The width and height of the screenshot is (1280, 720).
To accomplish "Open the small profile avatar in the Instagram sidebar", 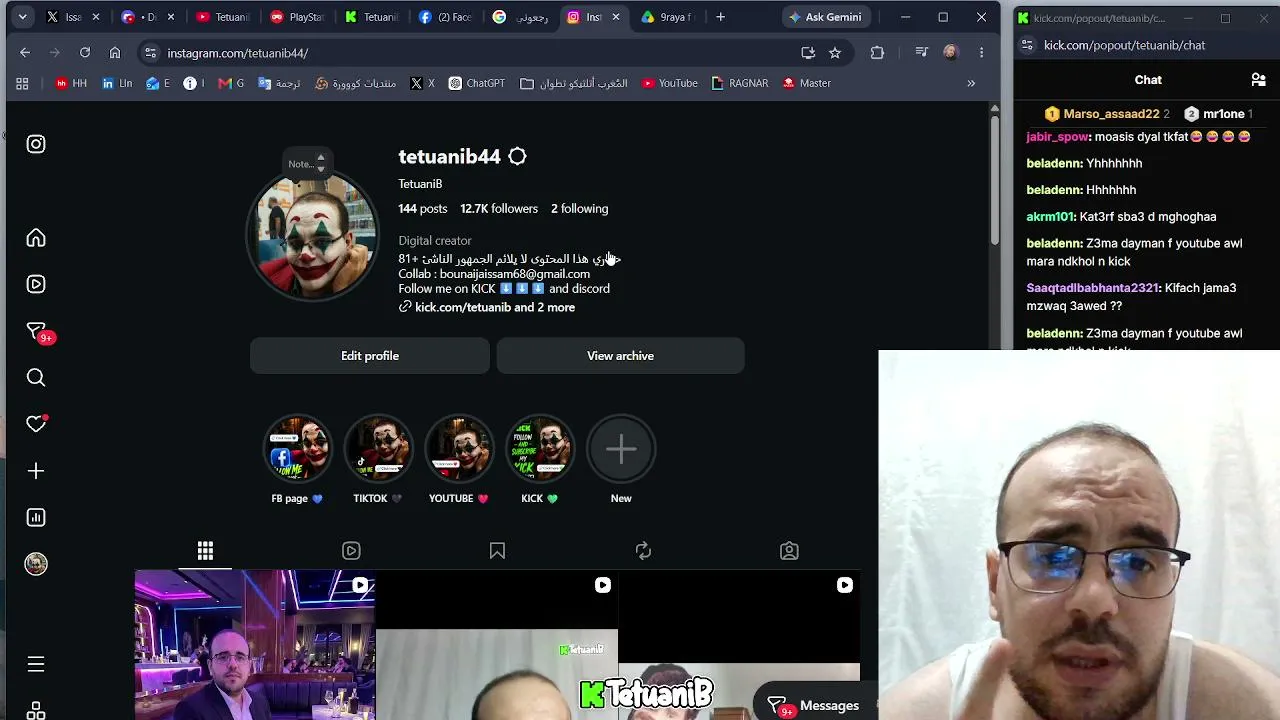I will click(36, 564).
